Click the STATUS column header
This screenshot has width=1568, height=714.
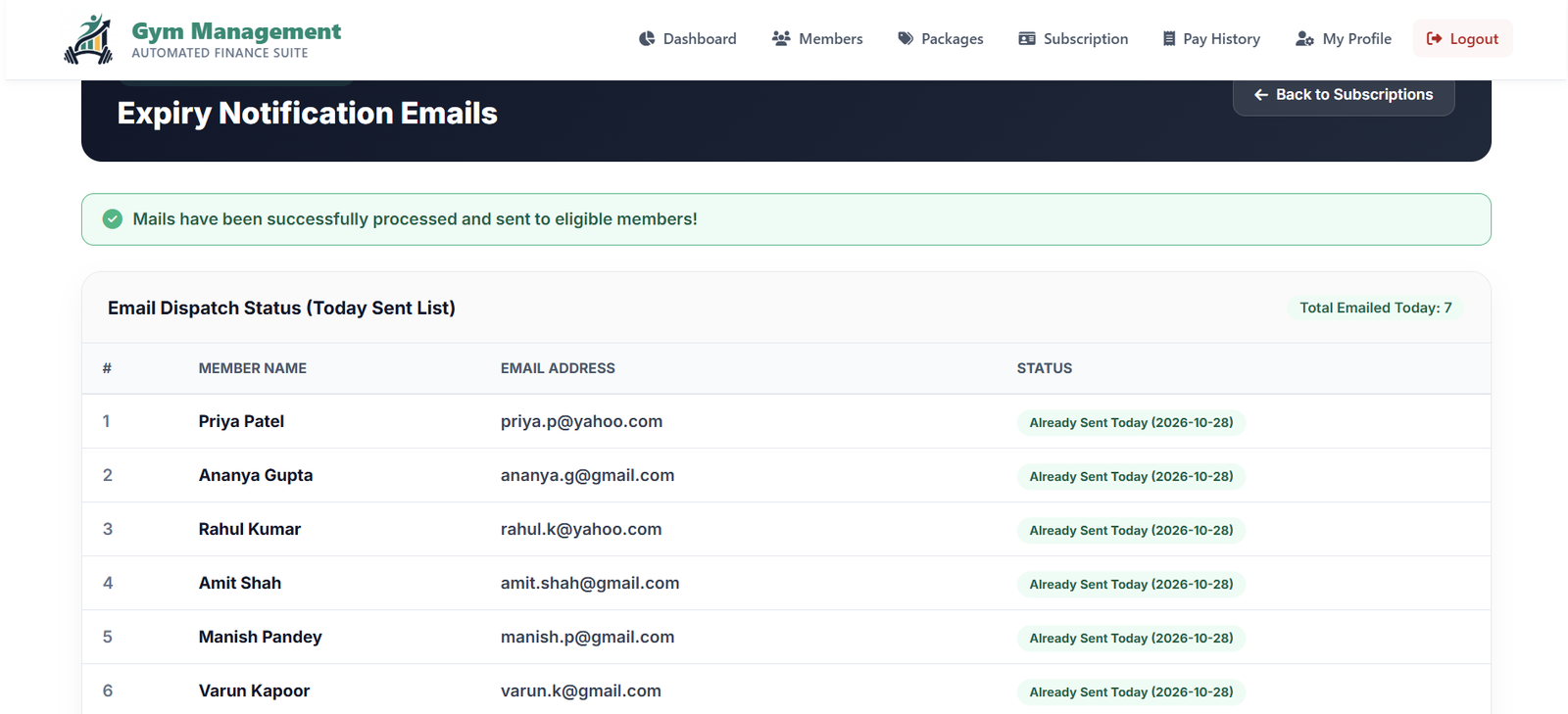pos(1045,368)
